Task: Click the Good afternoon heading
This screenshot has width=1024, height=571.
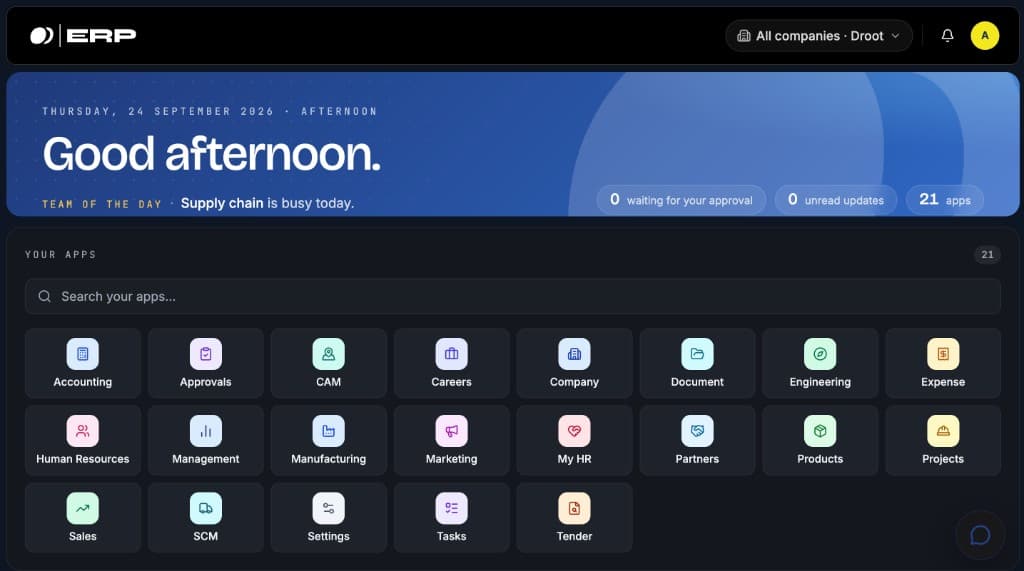Action: click(212, 154)
